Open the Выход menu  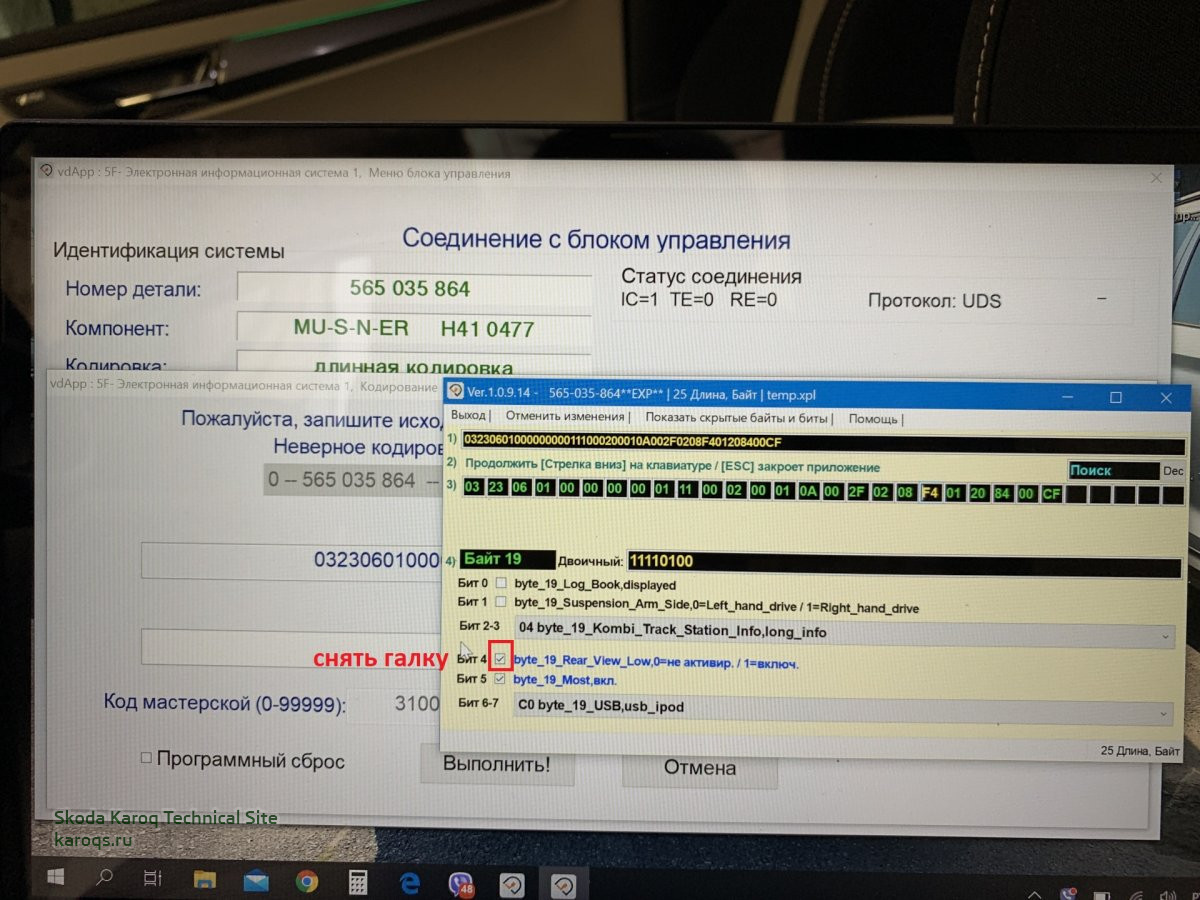[x=467, y=417]
